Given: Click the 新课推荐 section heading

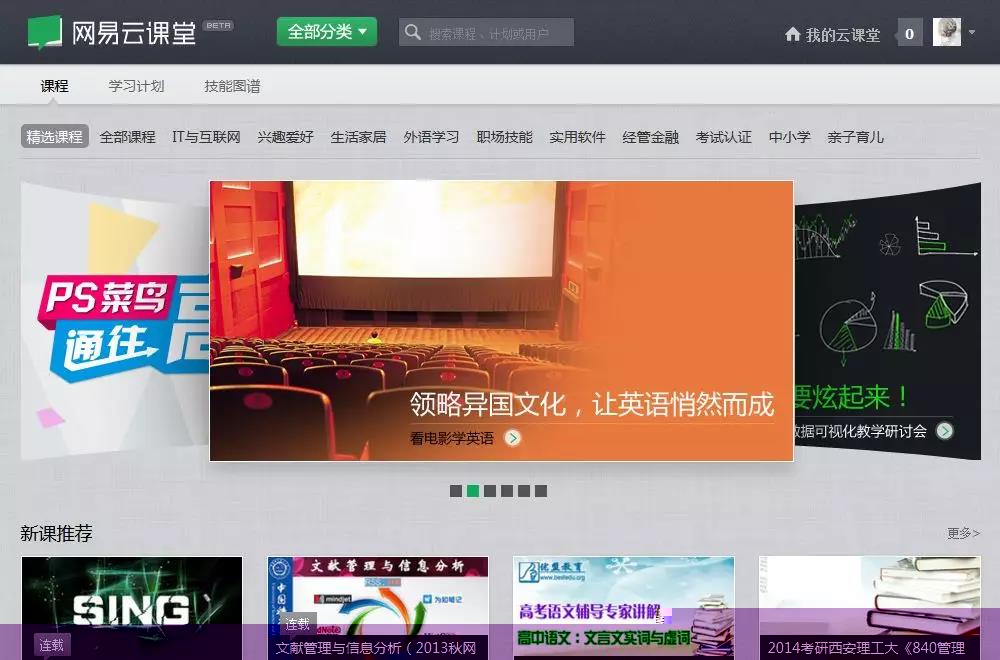Looking at the screenshot, I should pyautogui.click(x=56, y=532).
